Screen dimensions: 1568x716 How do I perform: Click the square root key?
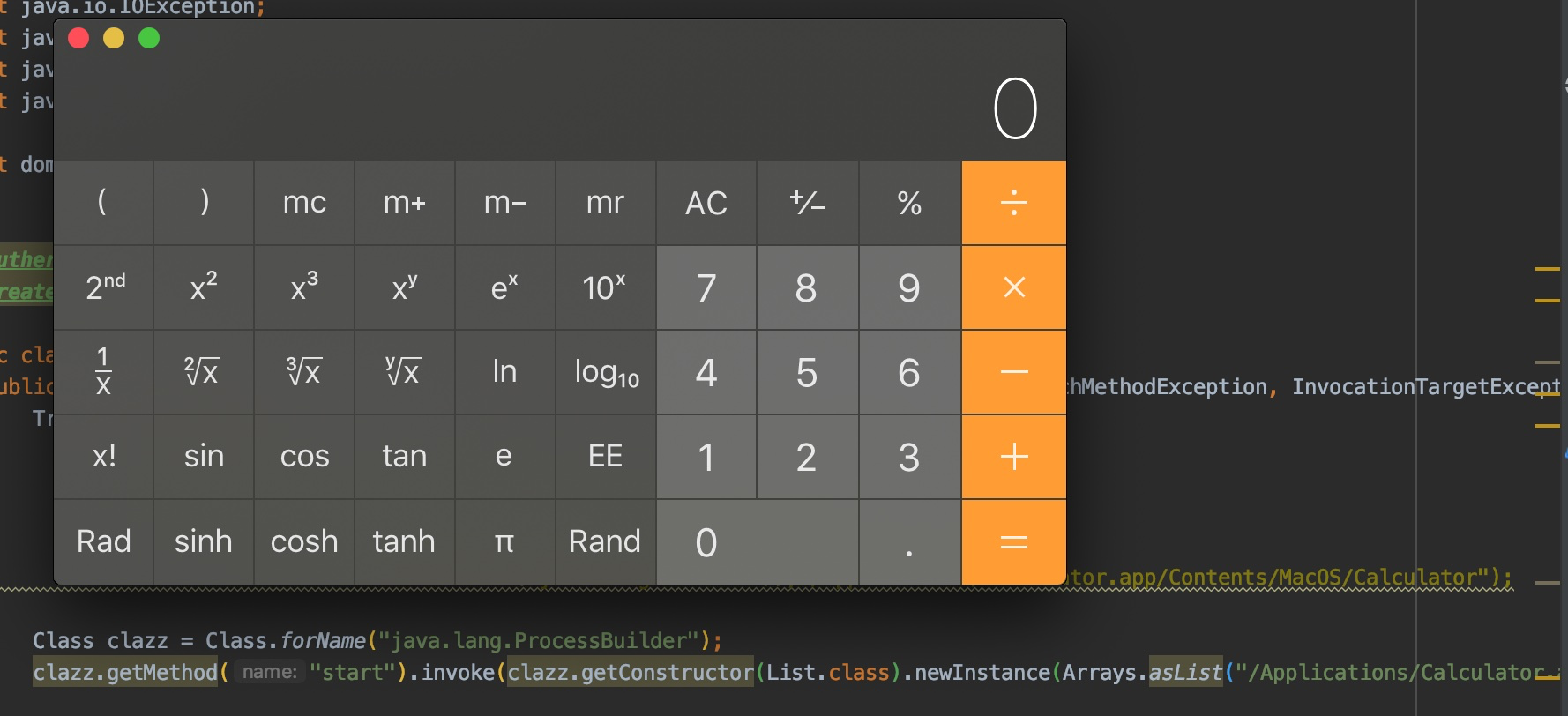[203, 372]
